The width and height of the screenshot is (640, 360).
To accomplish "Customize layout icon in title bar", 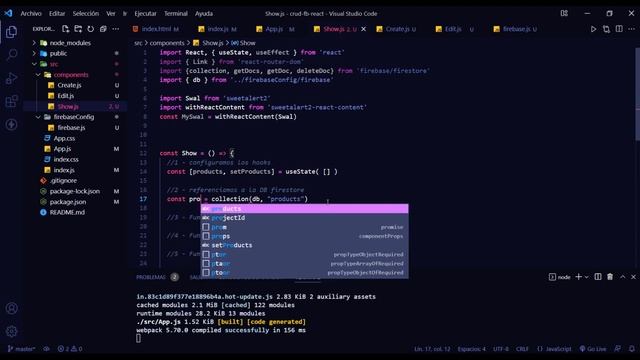I will 564,13.
